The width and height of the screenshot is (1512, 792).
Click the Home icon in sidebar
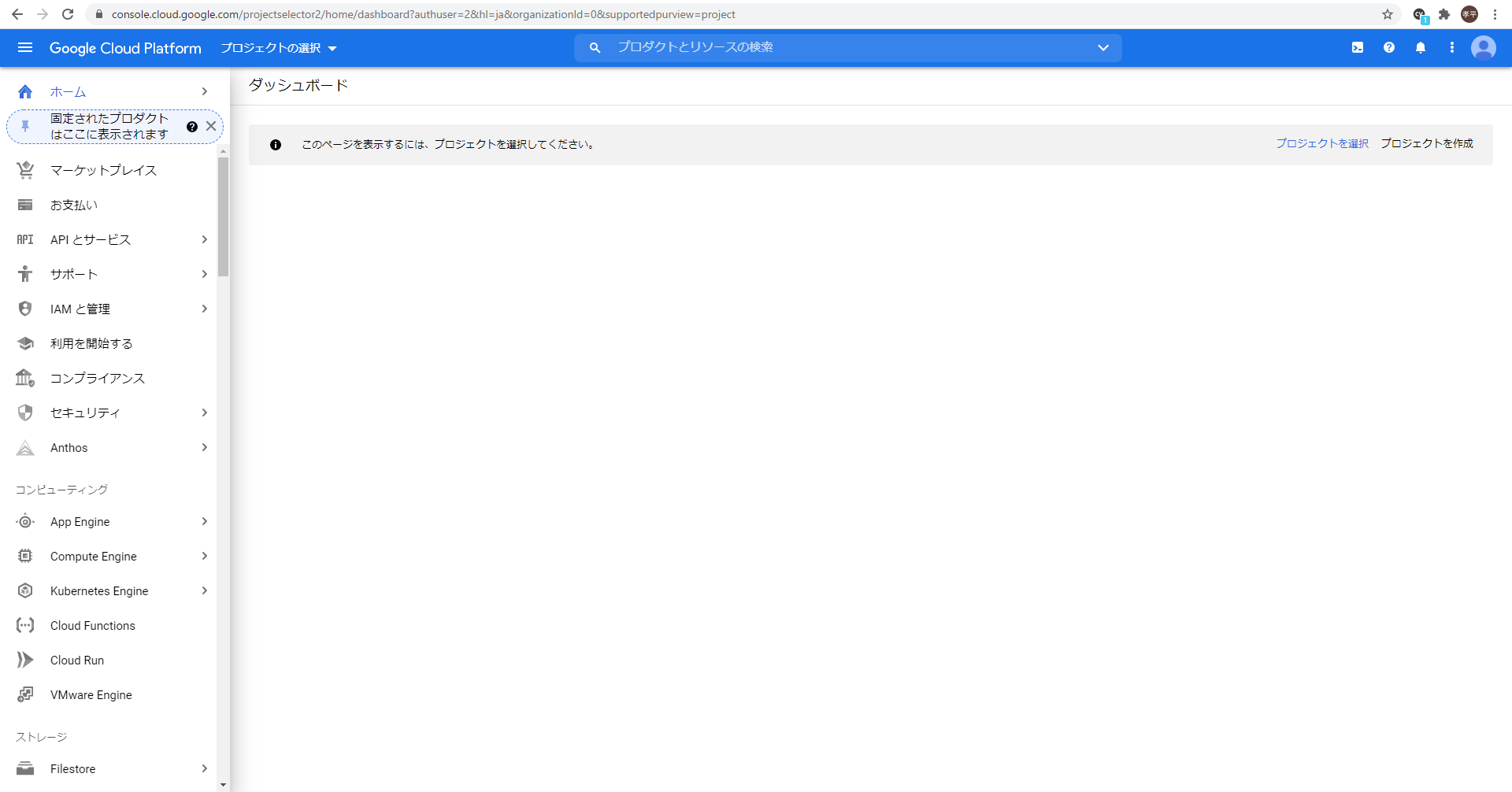(x=25, y=91)
